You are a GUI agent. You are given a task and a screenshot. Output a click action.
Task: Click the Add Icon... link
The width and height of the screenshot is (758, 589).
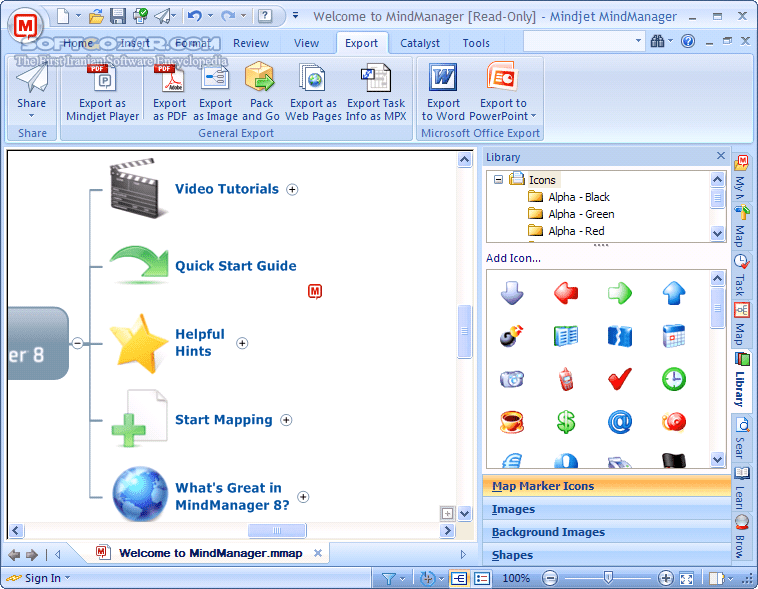click(x=513, y=258)
